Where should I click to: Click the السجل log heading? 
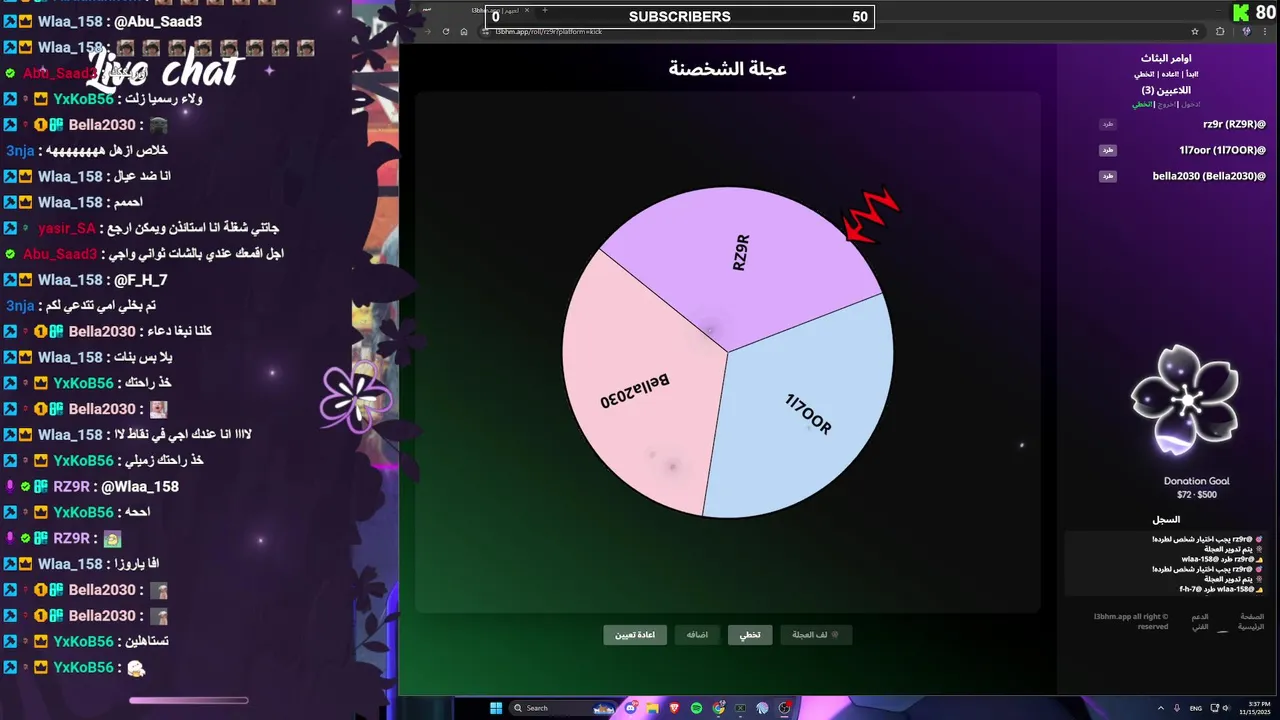pos(1166,520)
